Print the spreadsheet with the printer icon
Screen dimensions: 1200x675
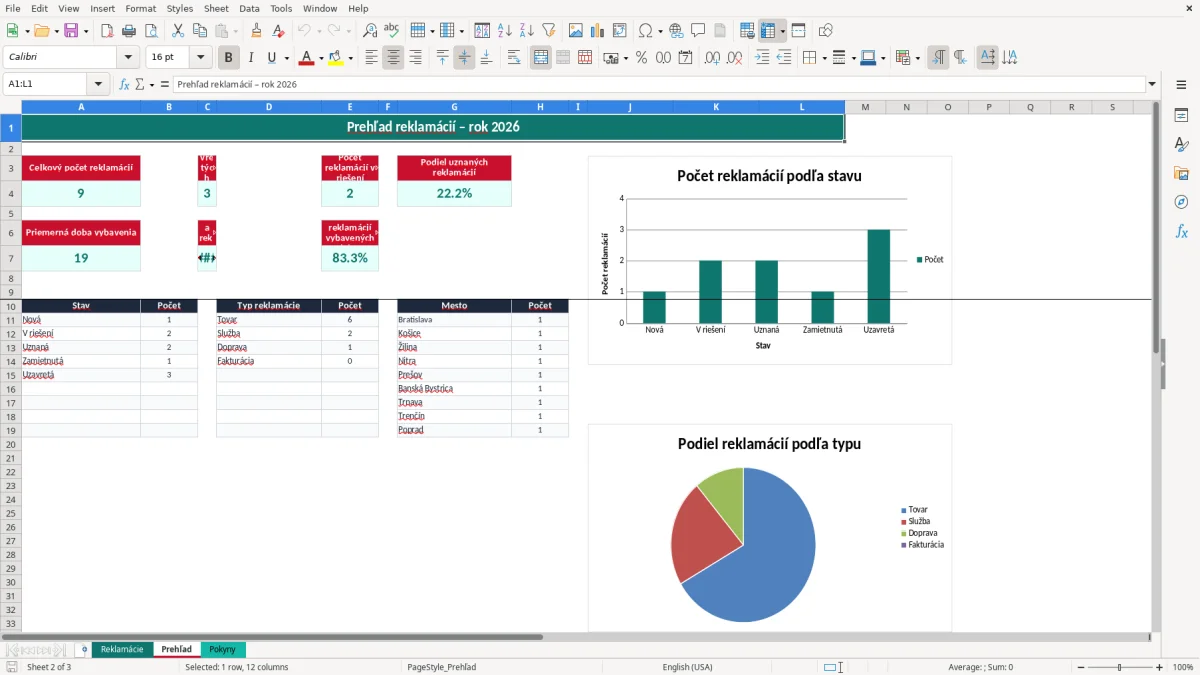click(129, 31)
